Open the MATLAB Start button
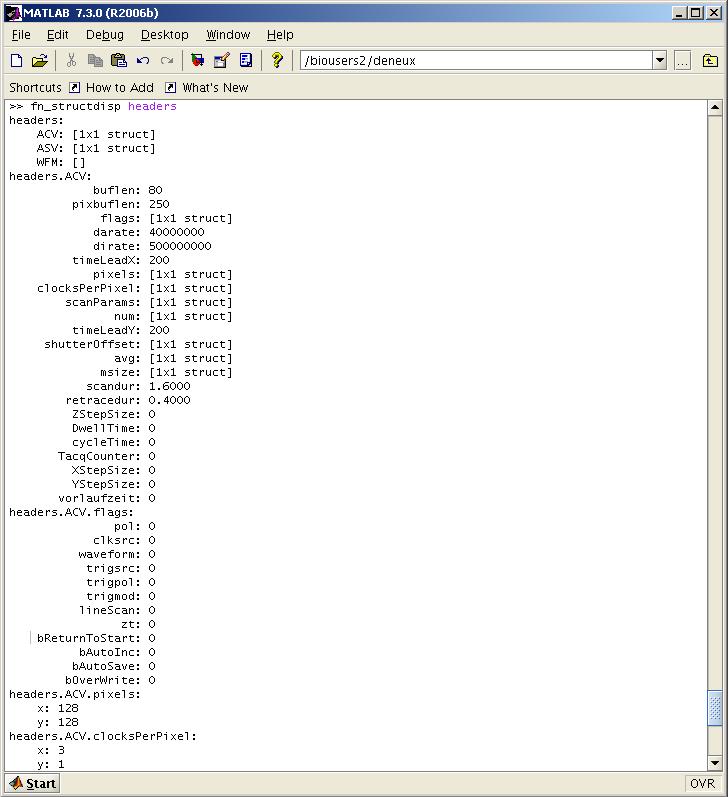The height and width of the screenshot is (797, 728). (33, 783)
